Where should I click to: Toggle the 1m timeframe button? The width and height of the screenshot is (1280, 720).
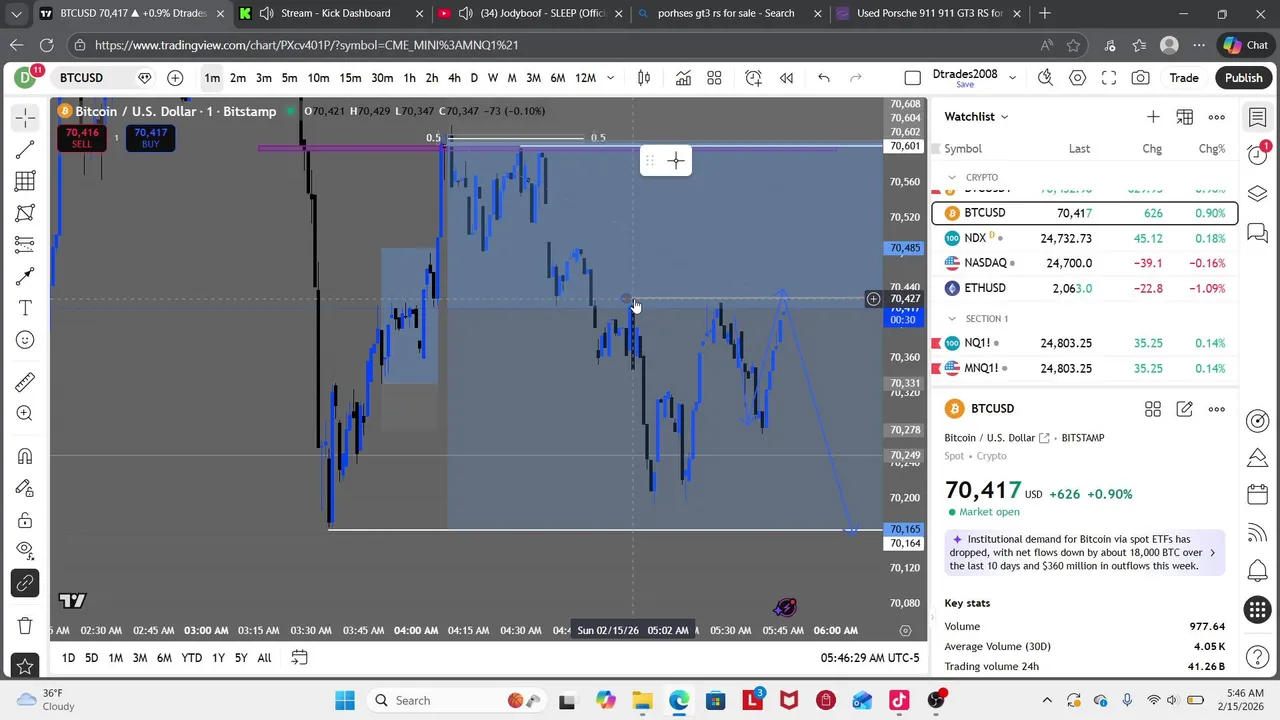pyautogui.click(x=212, y=78)
